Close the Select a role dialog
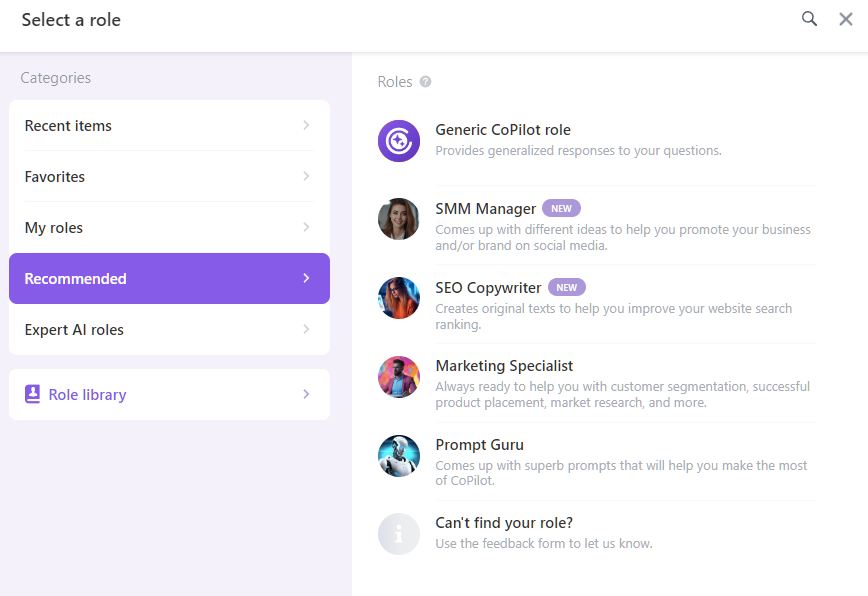 point(845,18)
